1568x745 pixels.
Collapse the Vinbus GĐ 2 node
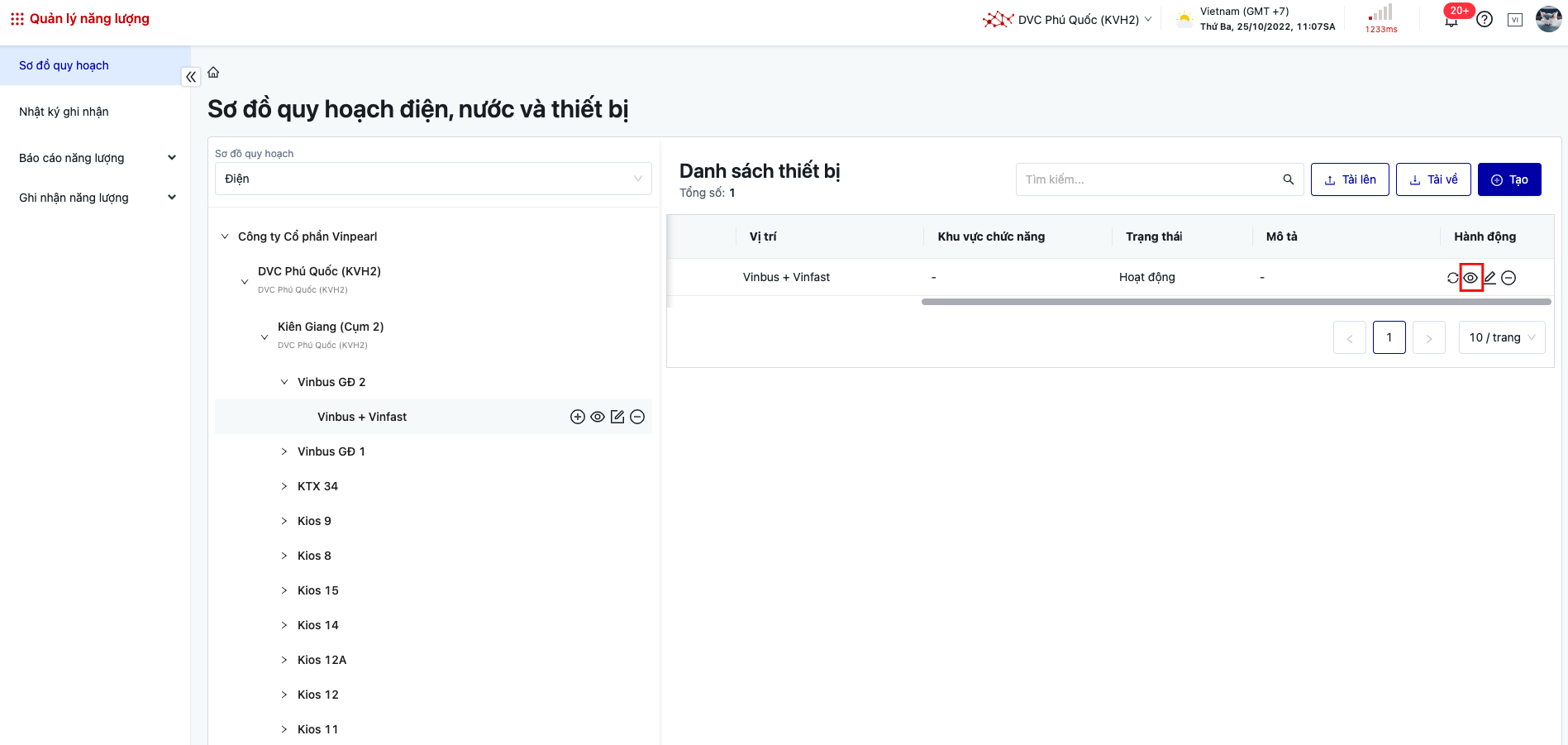point(284,382)
